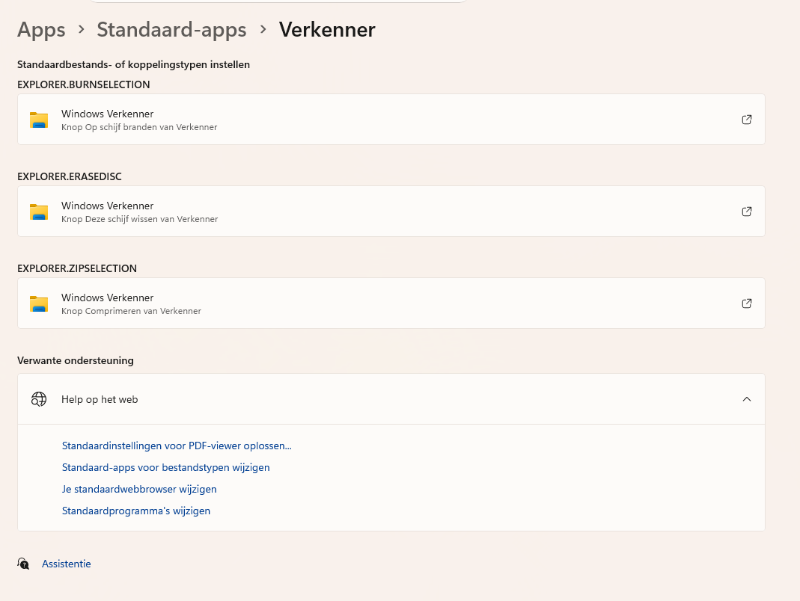The height and width of the screenshot is (601, 800).
Task: Open external link icon for EXPLORER.BURNSELECTION
Action: click(x=746, y=119)
